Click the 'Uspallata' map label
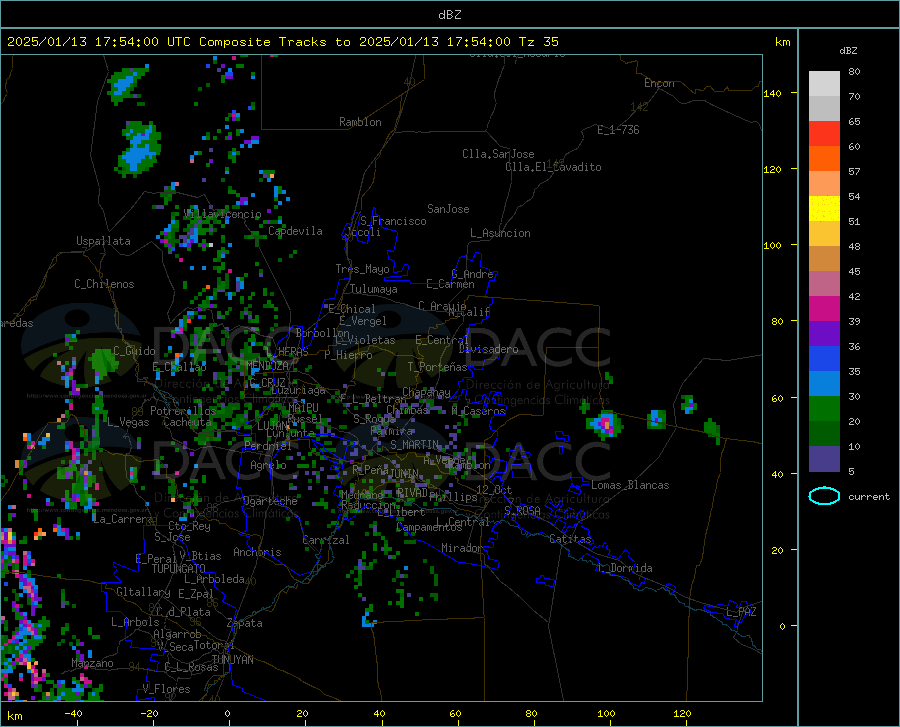The width and height of the screenshot is (900, 727). click(103, 241)
